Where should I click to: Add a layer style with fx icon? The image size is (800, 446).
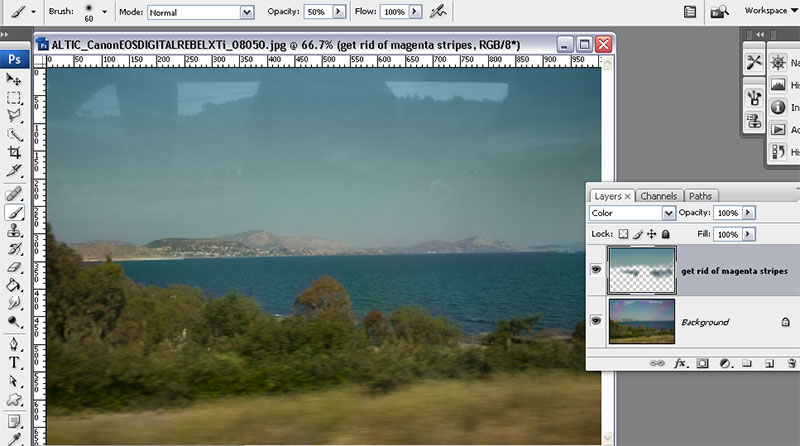tap(681, 363)
